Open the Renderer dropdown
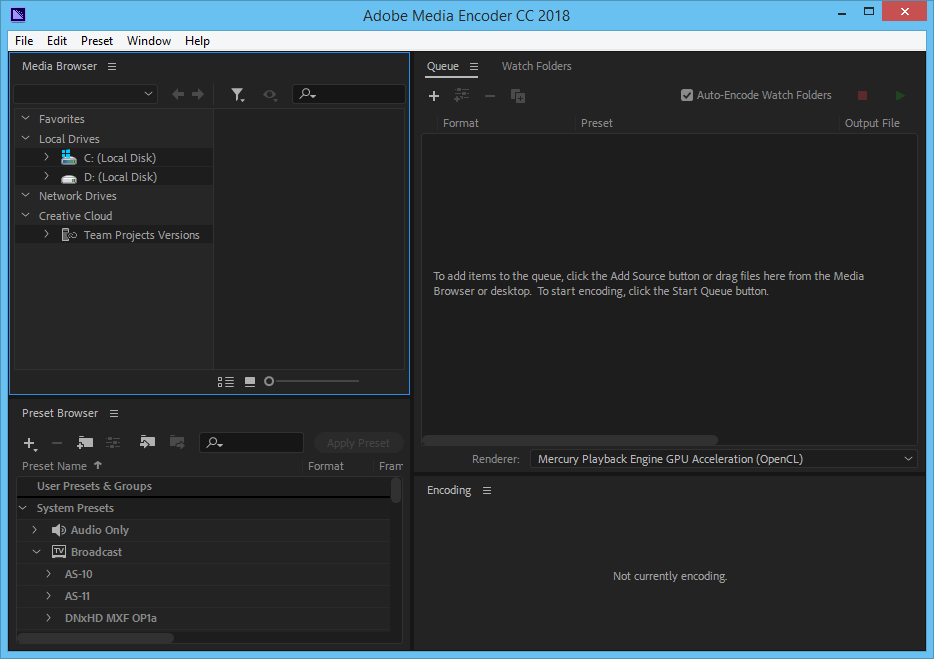 tap(723, 459)
